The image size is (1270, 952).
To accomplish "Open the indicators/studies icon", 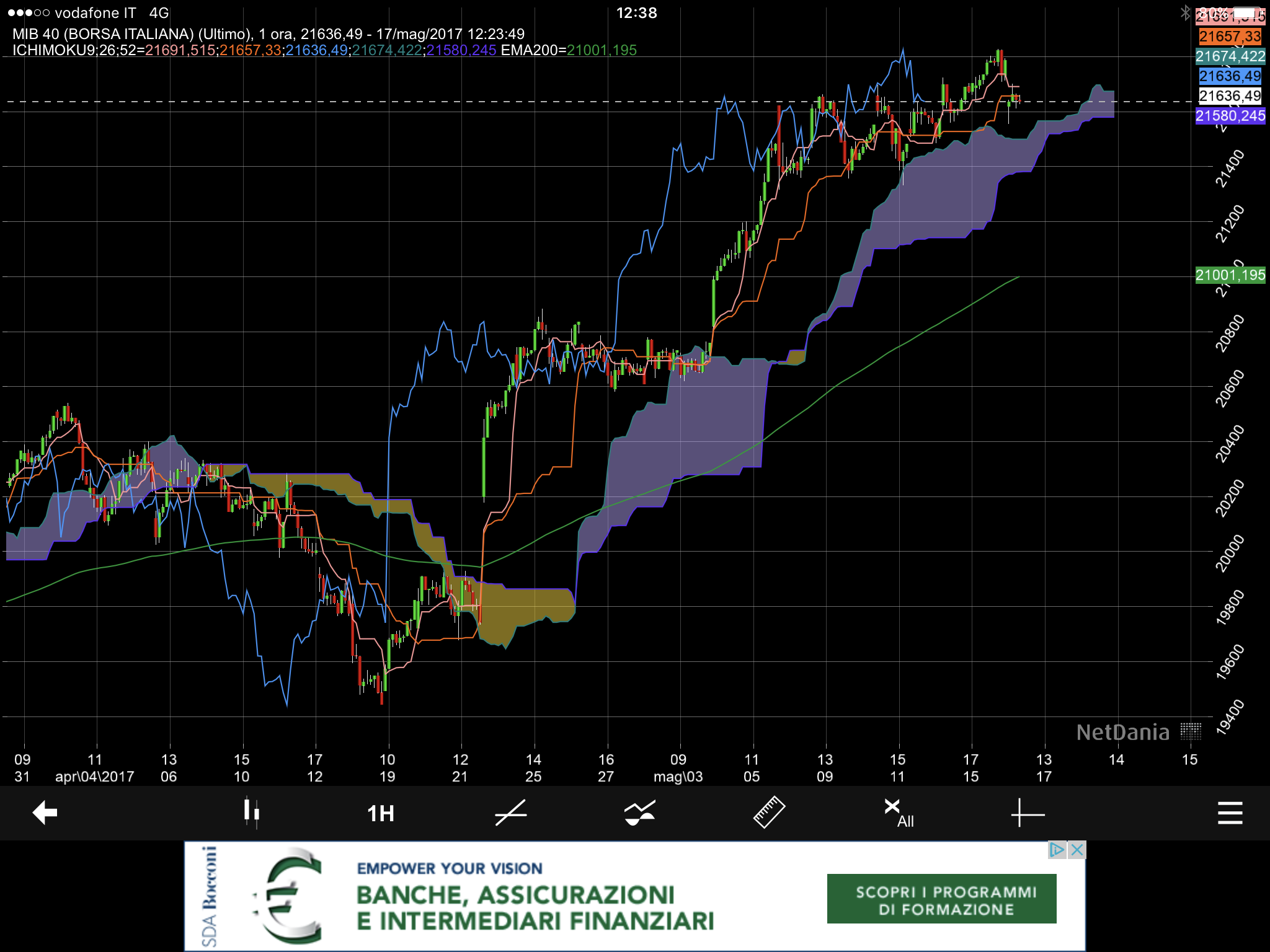I will coord(640,813).
